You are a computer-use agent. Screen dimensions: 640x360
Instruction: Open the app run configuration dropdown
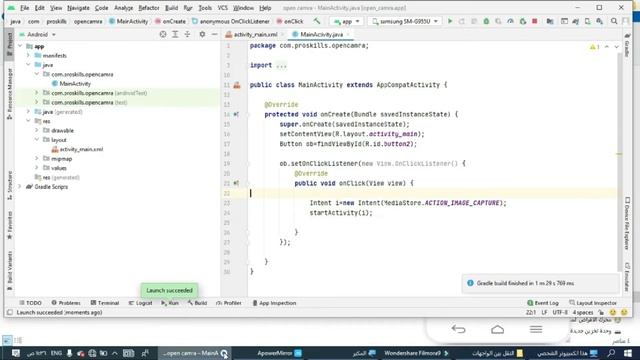(347, 21)
